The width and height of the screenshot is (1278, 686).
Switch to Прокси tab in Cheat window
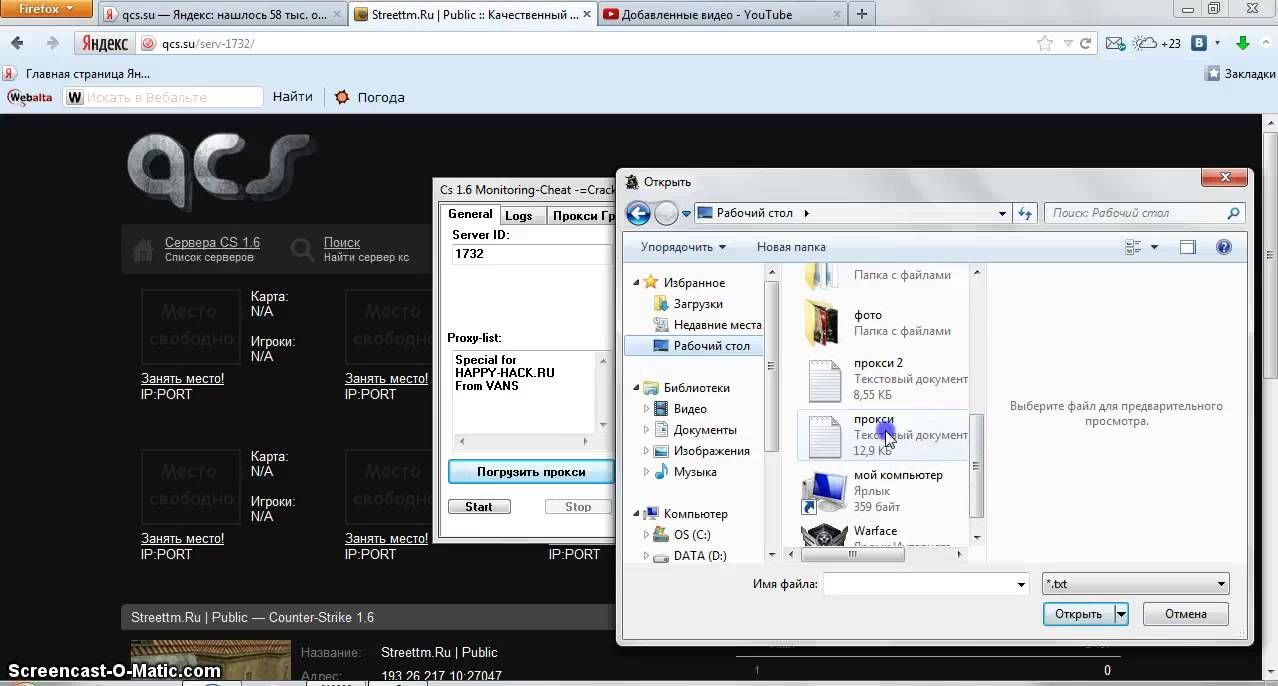[580, 216]
